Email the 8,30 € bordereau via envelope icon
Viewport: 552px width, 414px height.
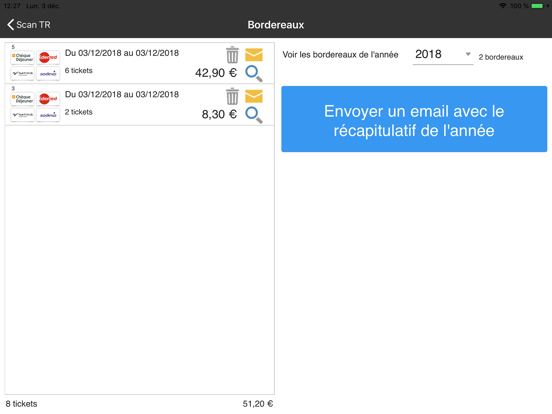click(x=254, y=96)
